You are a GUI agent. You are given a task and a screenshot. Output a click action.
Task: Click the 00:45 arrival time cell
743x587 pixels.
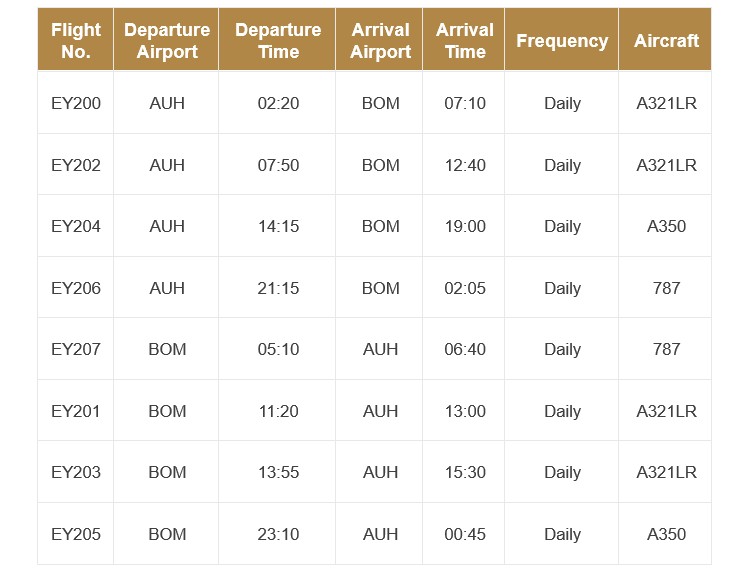(465, 534)
